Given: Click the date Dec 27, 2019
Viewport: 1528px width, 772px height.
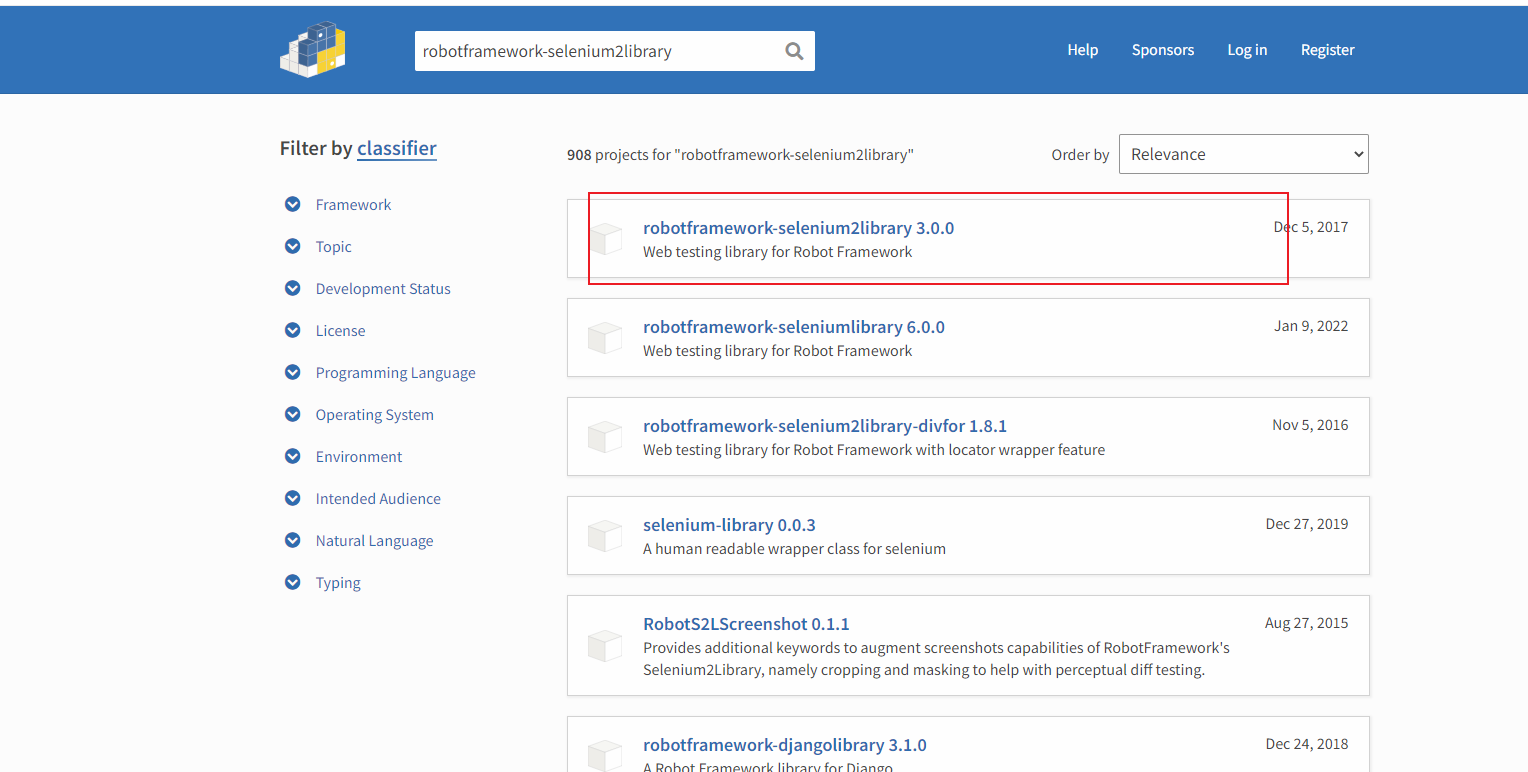Looking at the screenshot, I should click(x=1307, y=524).
